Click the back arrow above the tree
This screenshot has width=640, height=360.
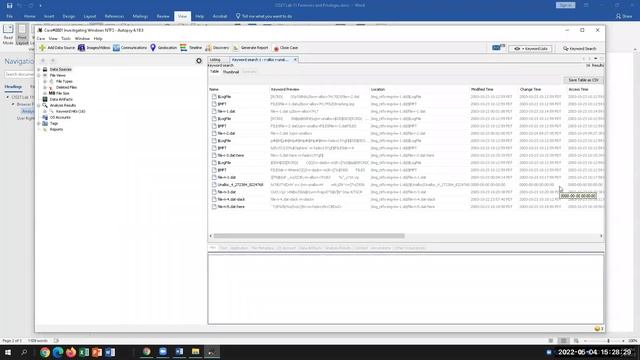(43, 61)
